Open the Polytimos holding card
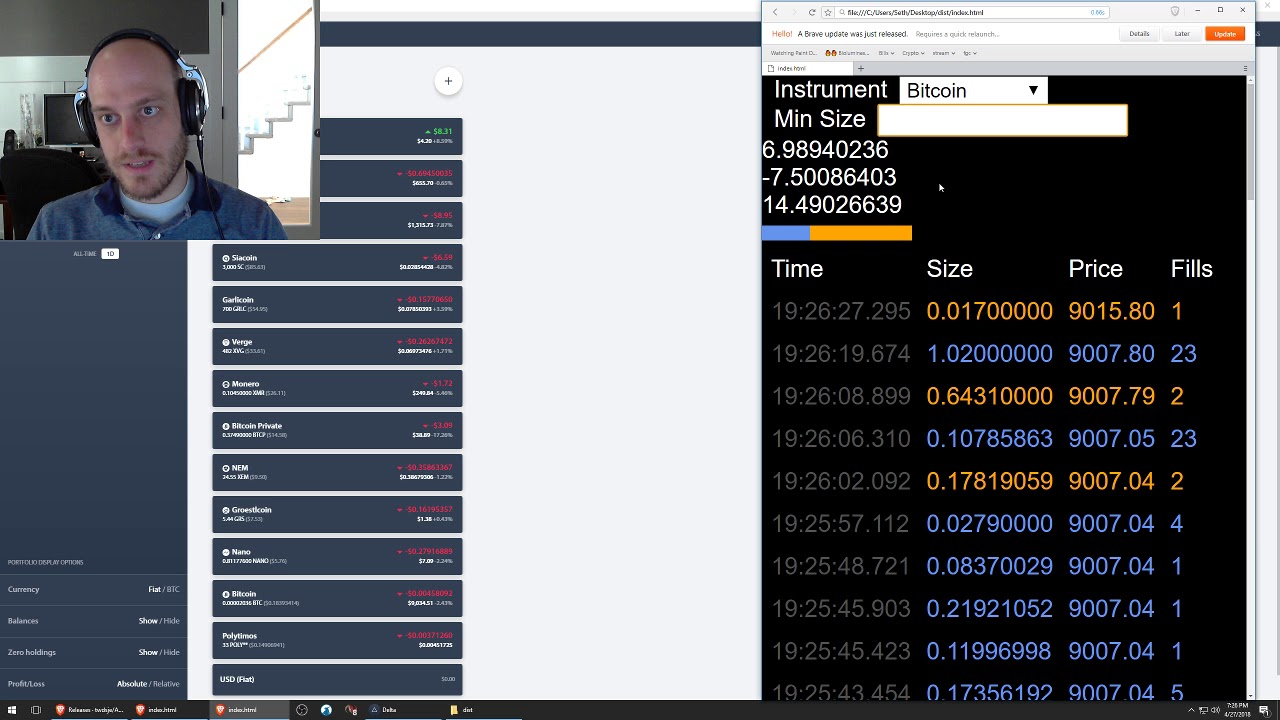 [x=337, y=640]
